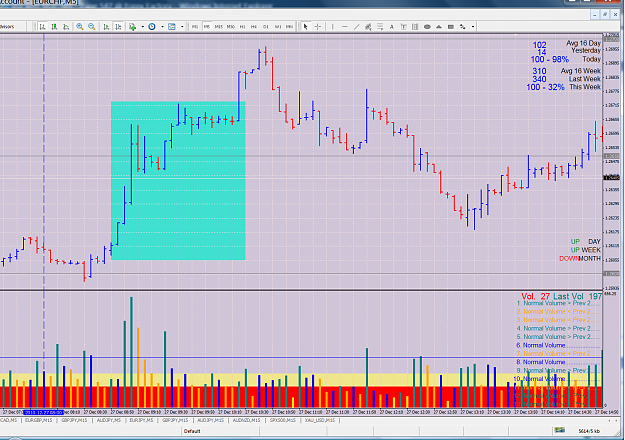Click the Avg 16 Day label

tap(584, 43)
